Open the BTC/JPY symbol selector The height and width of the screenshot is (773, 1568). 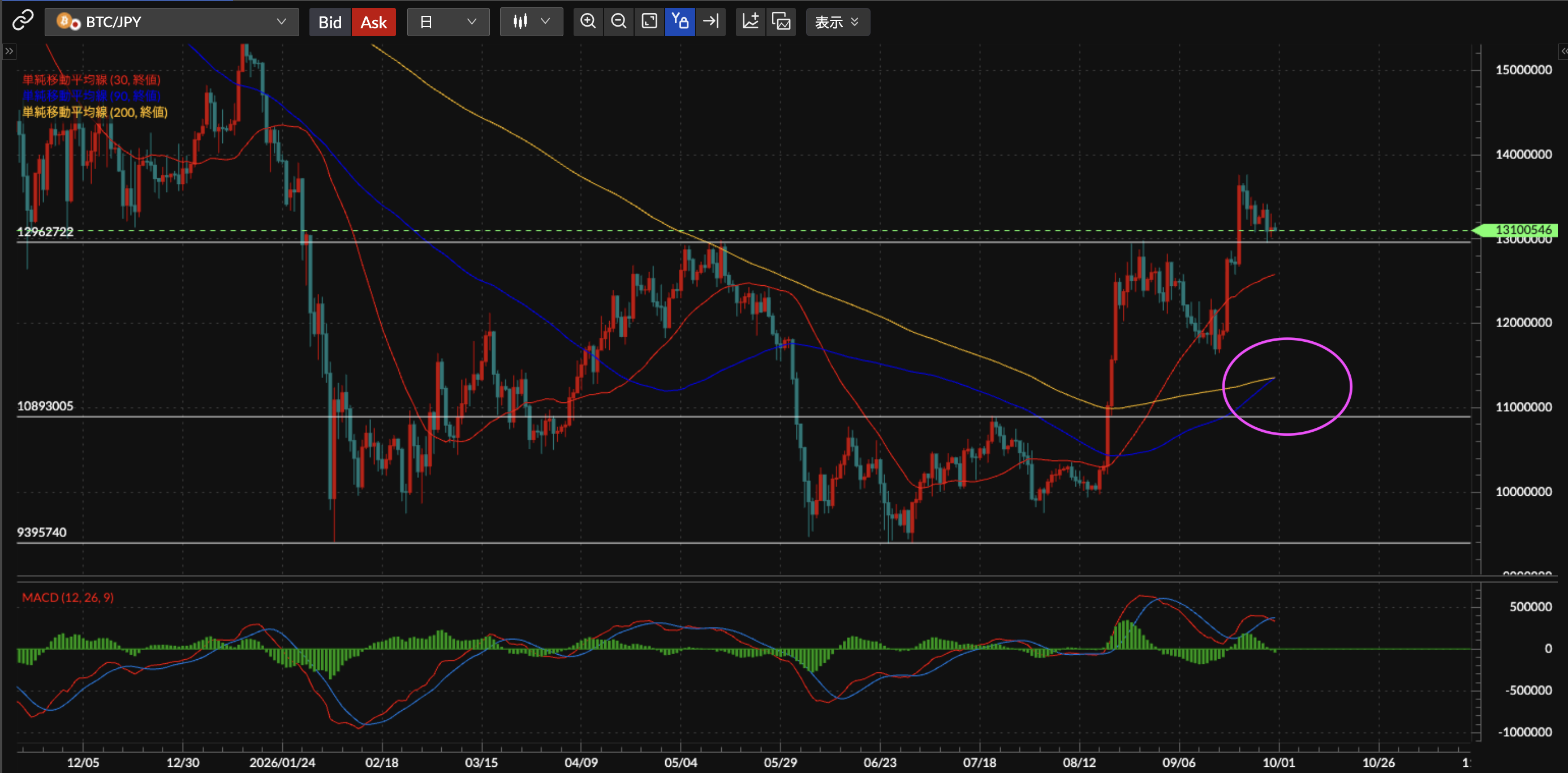[171, 22]
